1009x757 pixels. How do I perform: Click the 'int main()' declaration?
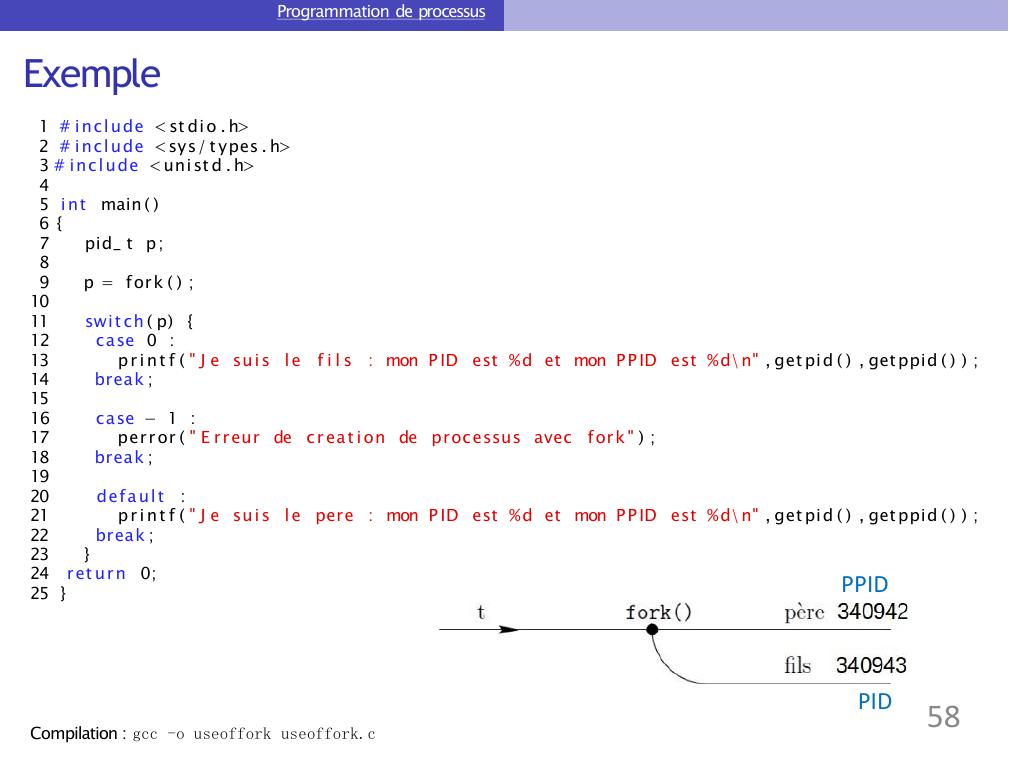point(110,205)
